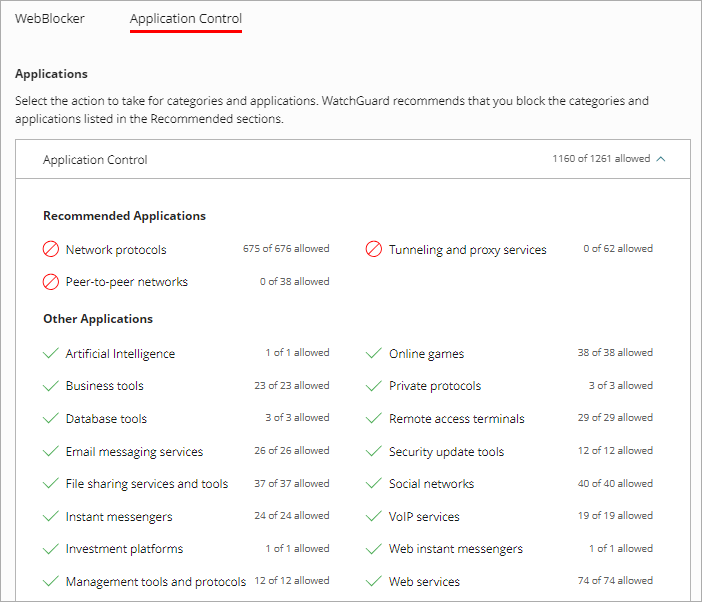Expand the Network protocols category
702x602 pixels.
(116, 250)
